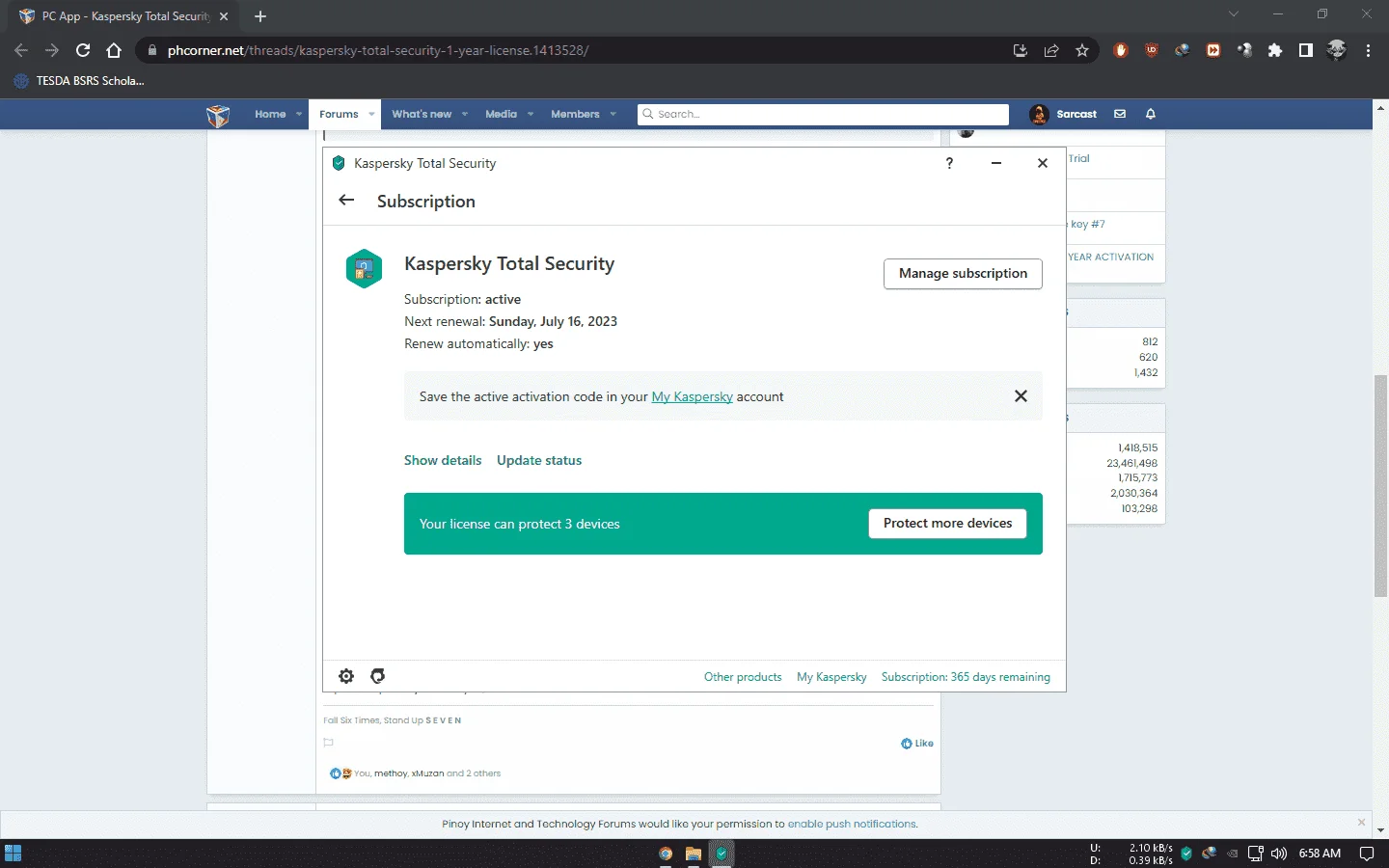Expand Media dropdown arrow

point(531,114)
